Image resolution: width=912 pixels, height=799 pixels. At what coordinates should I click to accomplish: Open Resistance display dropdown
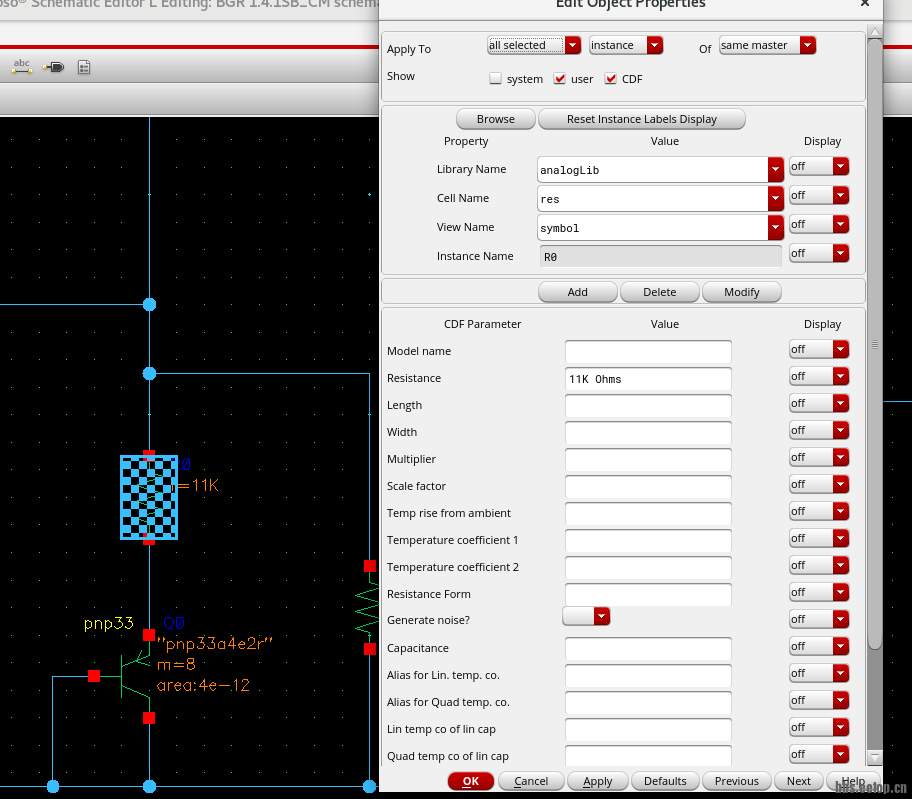coord(819,377)
